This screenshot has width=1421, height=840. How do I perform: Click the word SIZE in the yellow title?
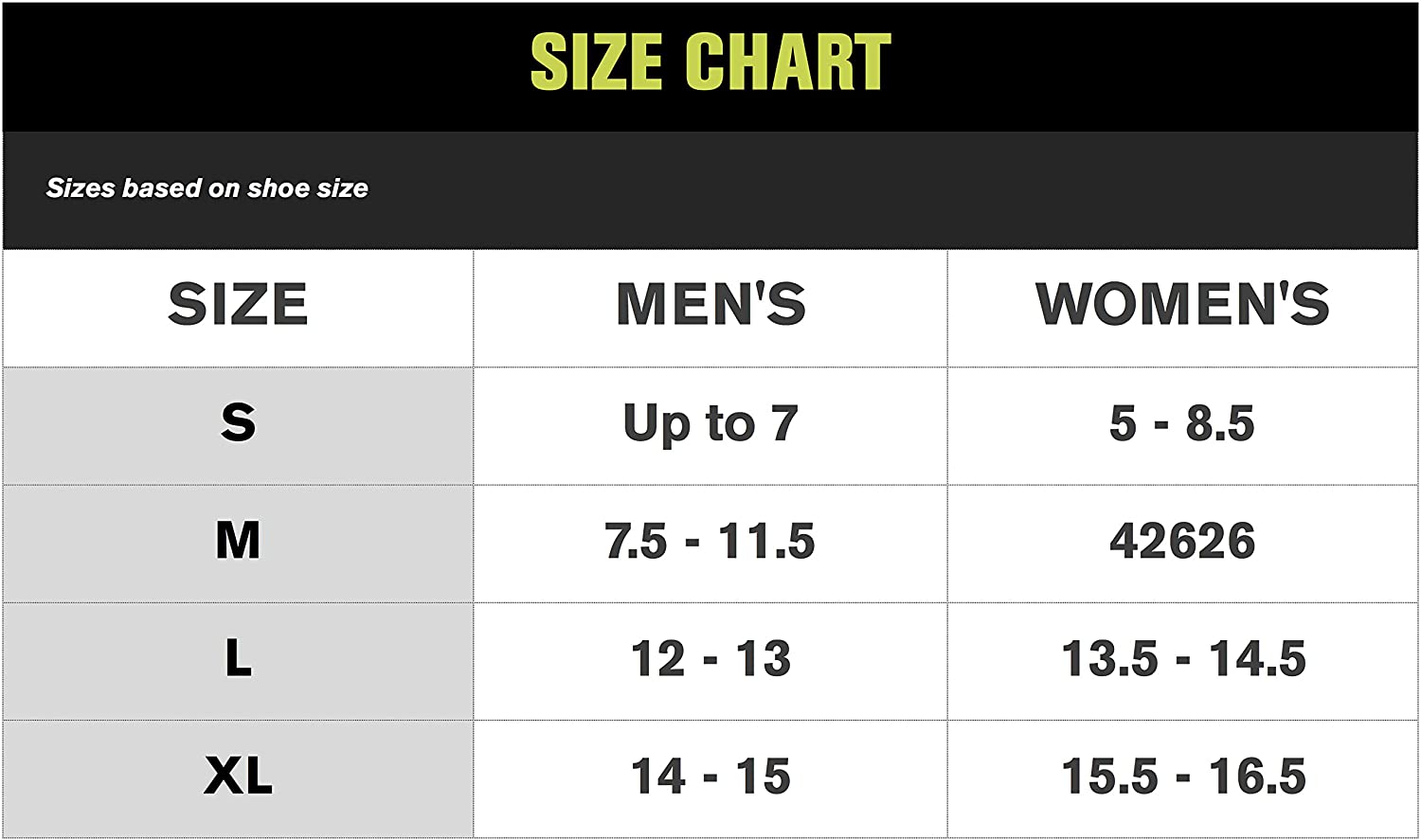tap(596, 62)
